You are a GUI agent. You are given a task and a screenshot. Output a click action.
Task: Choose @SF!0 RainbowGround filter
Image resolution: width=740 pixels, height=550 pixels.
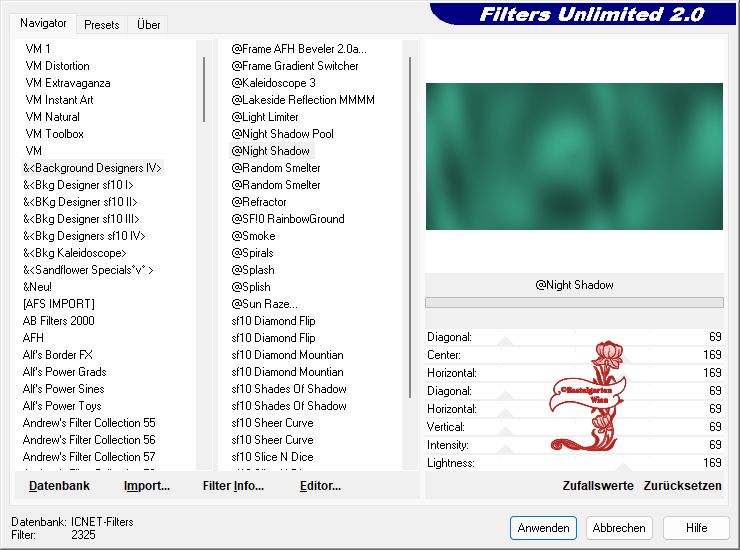click(288, 219)
